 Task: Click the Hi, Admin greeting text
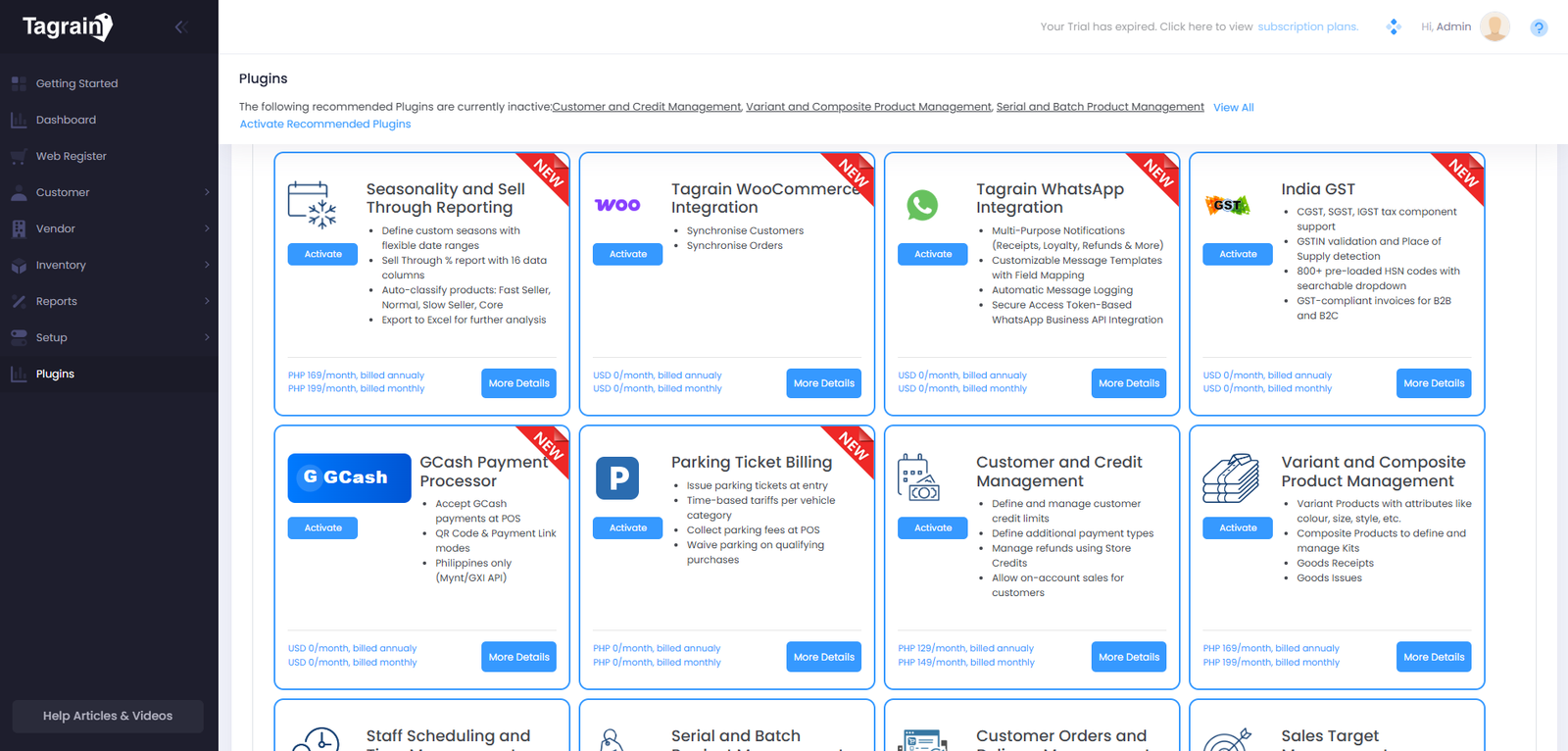pyautogui.click(x=1445, y=26)
